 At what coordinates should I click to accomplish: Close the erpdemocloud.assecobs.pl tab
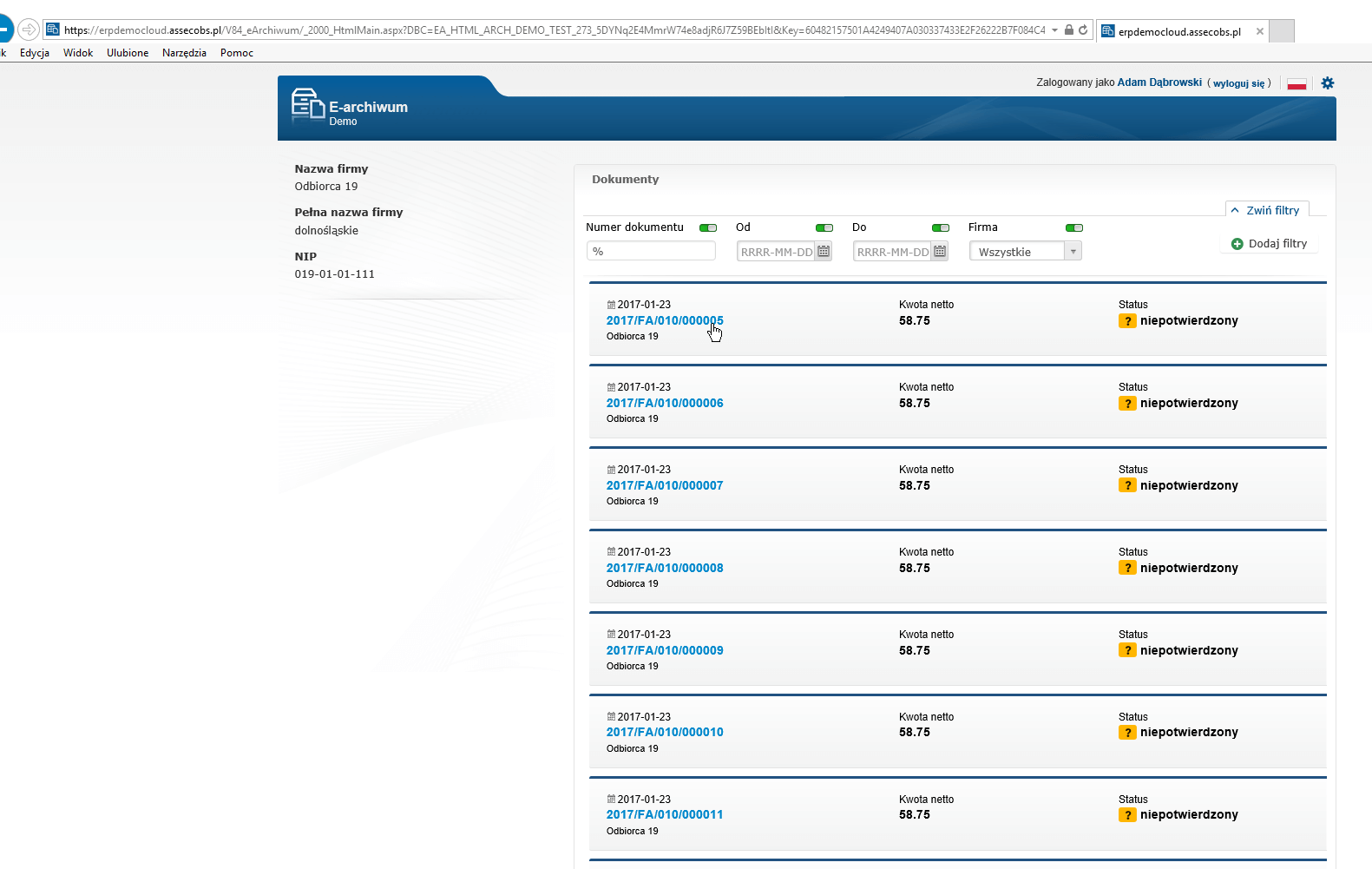pos(1260,31)
